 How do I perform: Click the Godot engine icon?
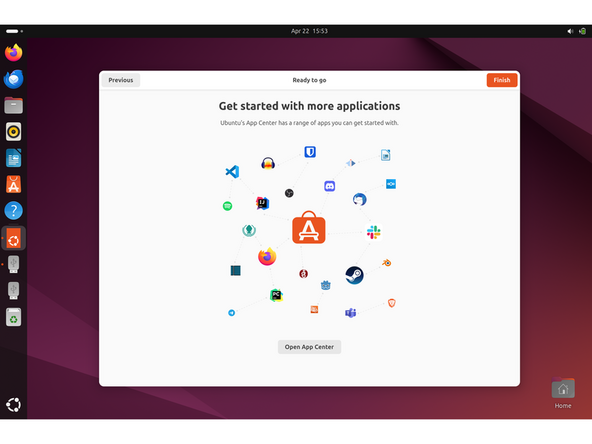pyautogui.click(x=325, y=285)
